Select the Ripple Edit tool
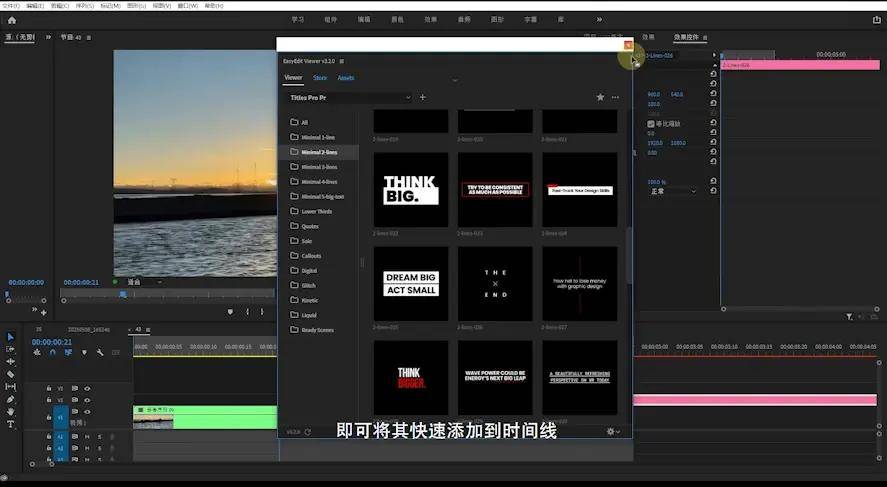 [x=10, y=361]
